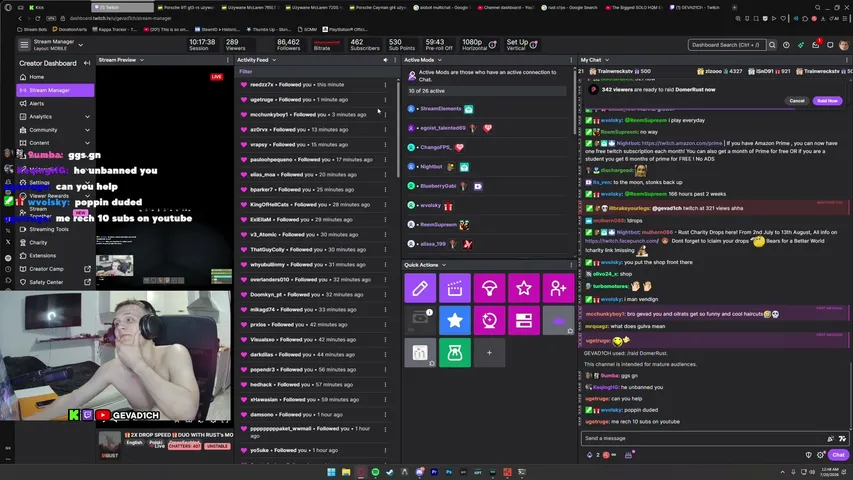Open Active Mods panel three-dot options
The width and height of the screenshot is (853, 480).
571,60
